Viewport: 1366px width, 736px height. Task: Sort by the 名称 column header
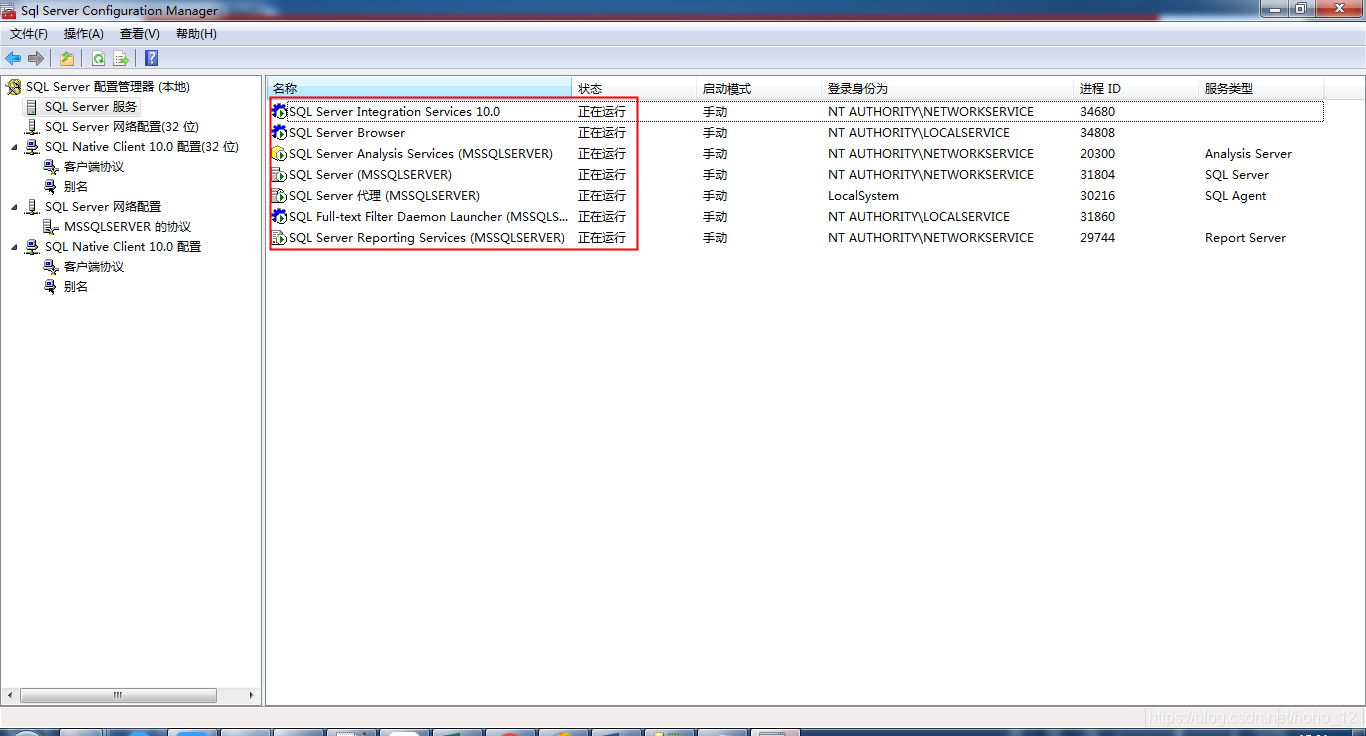tap(419, 88)
